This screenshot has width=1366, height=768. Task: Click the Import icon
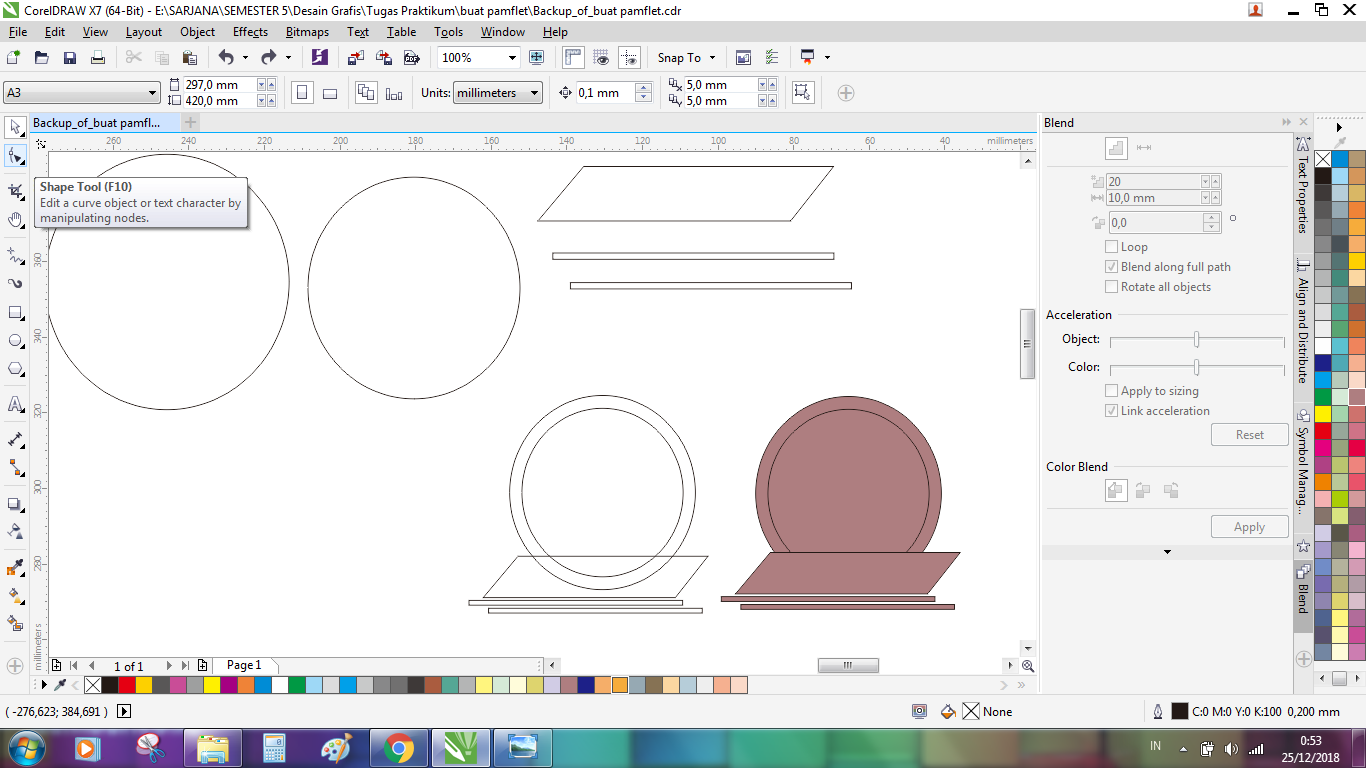pyautogui.click(x=355, y=57)
